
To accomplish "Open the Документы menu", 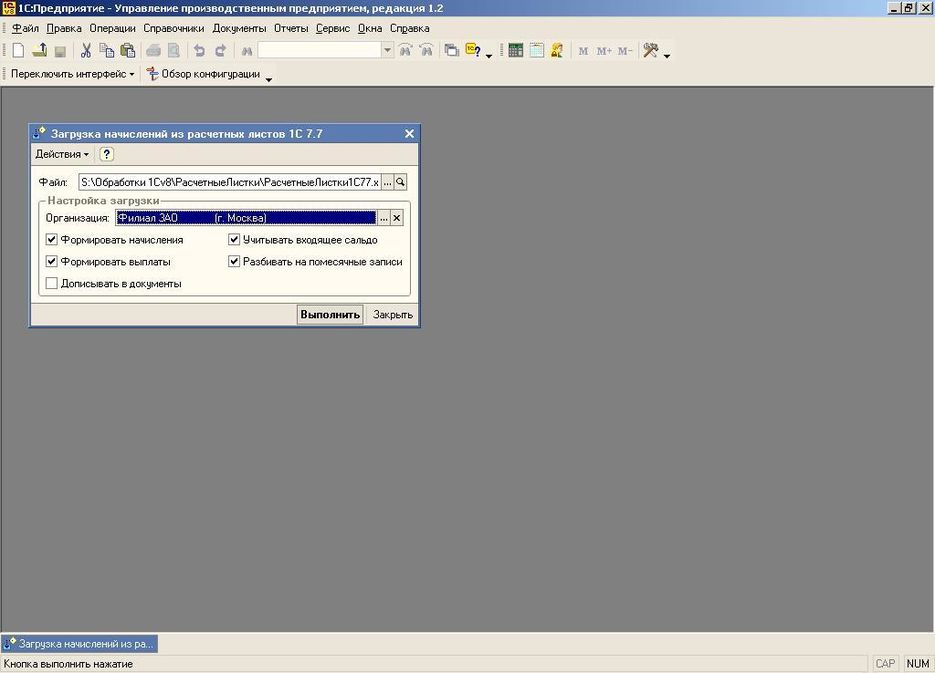I will (x=239, y=29).
